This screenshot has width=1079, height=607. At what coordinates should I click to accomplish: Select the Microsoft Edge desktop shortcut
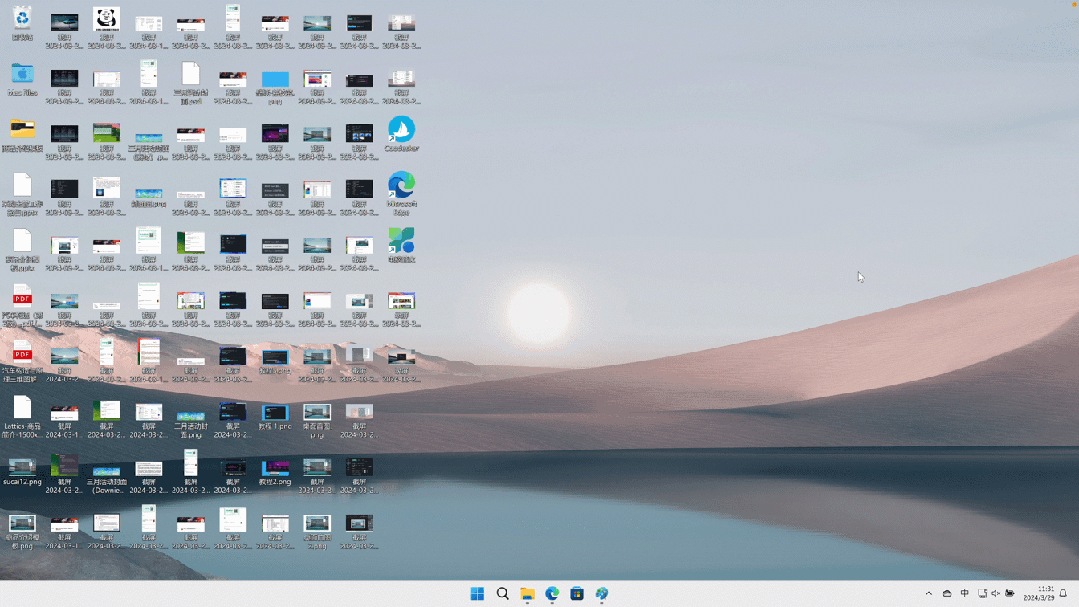pyautogui.click(x=401, y=186)
